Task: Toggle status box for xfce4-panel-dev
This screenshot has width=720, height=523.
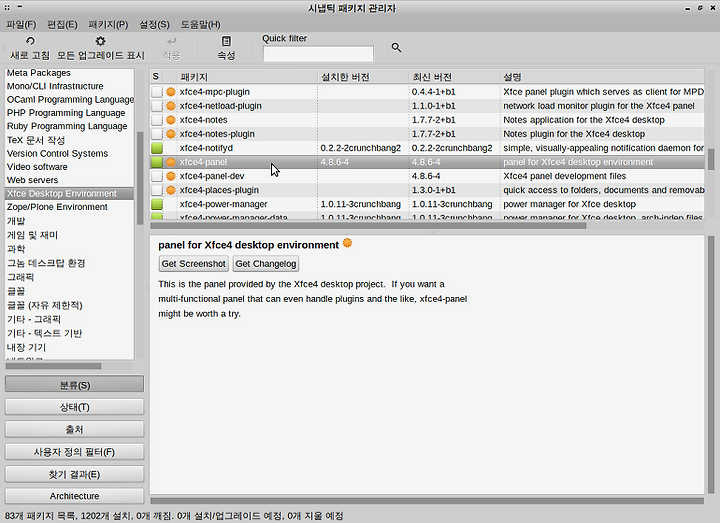Action: [x=157, y=176]
